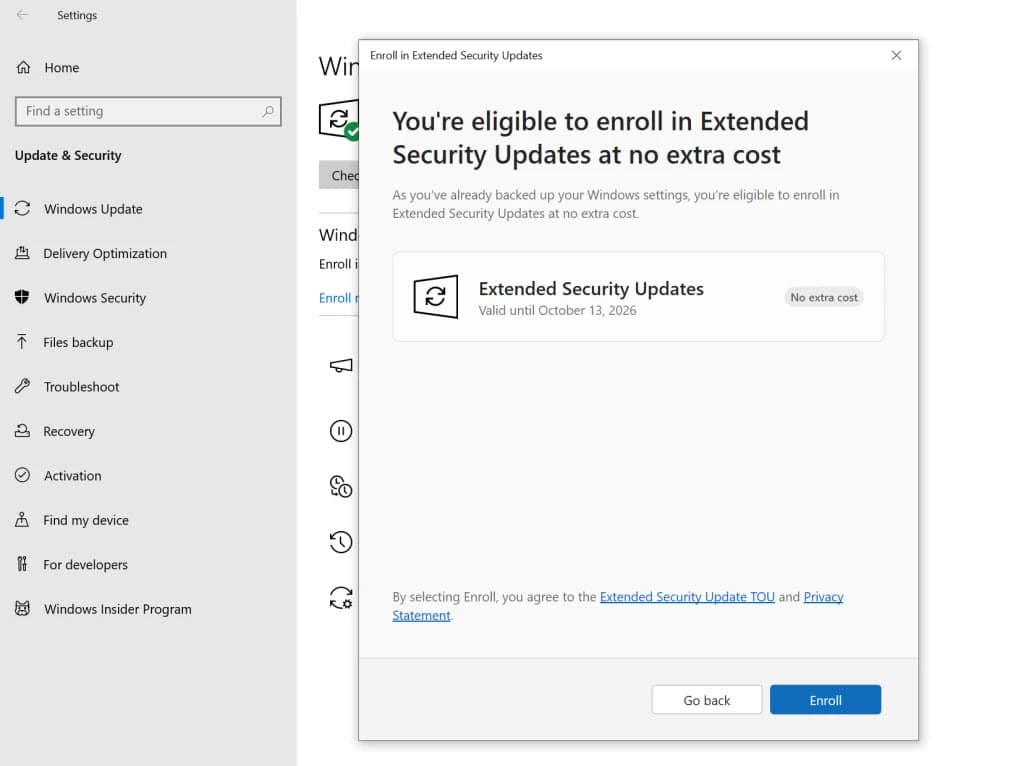Close the Enroll in Extended Security Updates dialog
1023x766 pixels.
click(896, 56)
